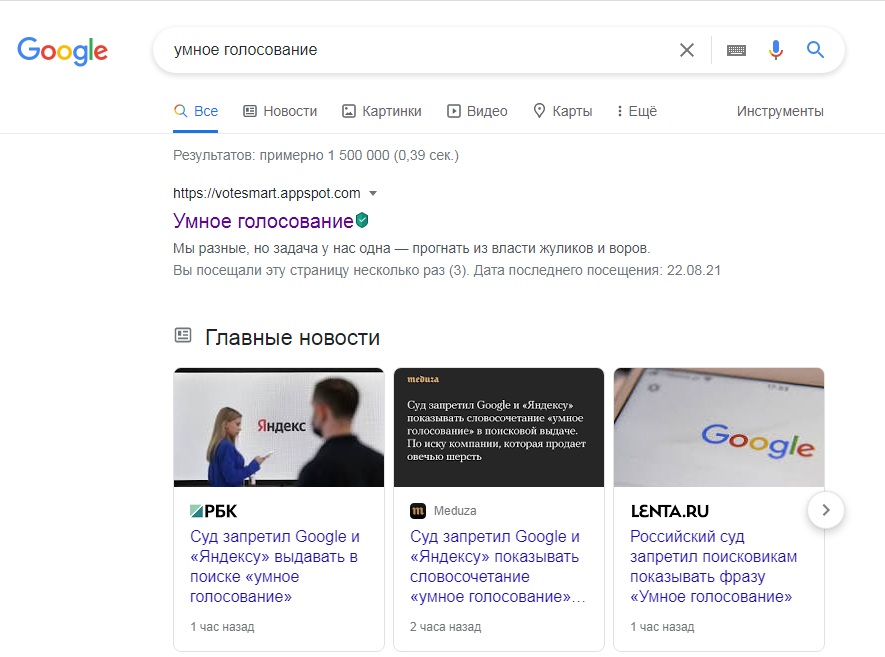Image resolution: width=885 pixels, height=657 pixels.
Task: Open the 'Умное голосование' result link
Action: tap(263, 221)
